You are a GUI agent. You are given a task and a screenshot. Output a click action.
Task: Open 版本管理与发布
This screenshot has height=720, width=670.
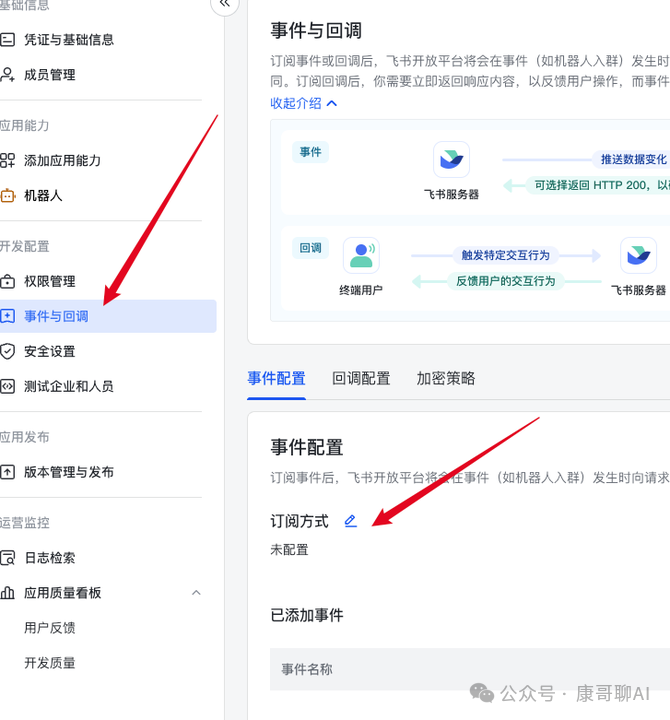[x=69, y=472]
